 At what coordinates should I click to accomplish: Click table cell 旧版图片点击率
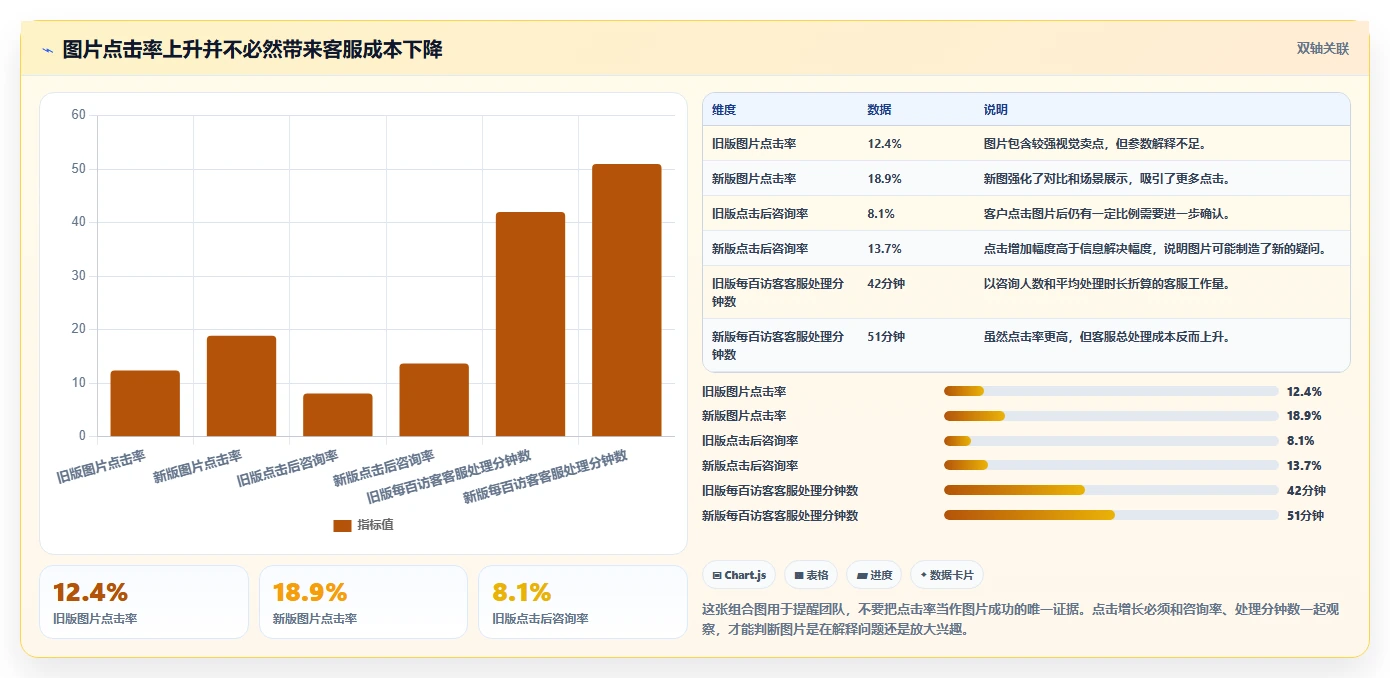[x=754, y=144]
